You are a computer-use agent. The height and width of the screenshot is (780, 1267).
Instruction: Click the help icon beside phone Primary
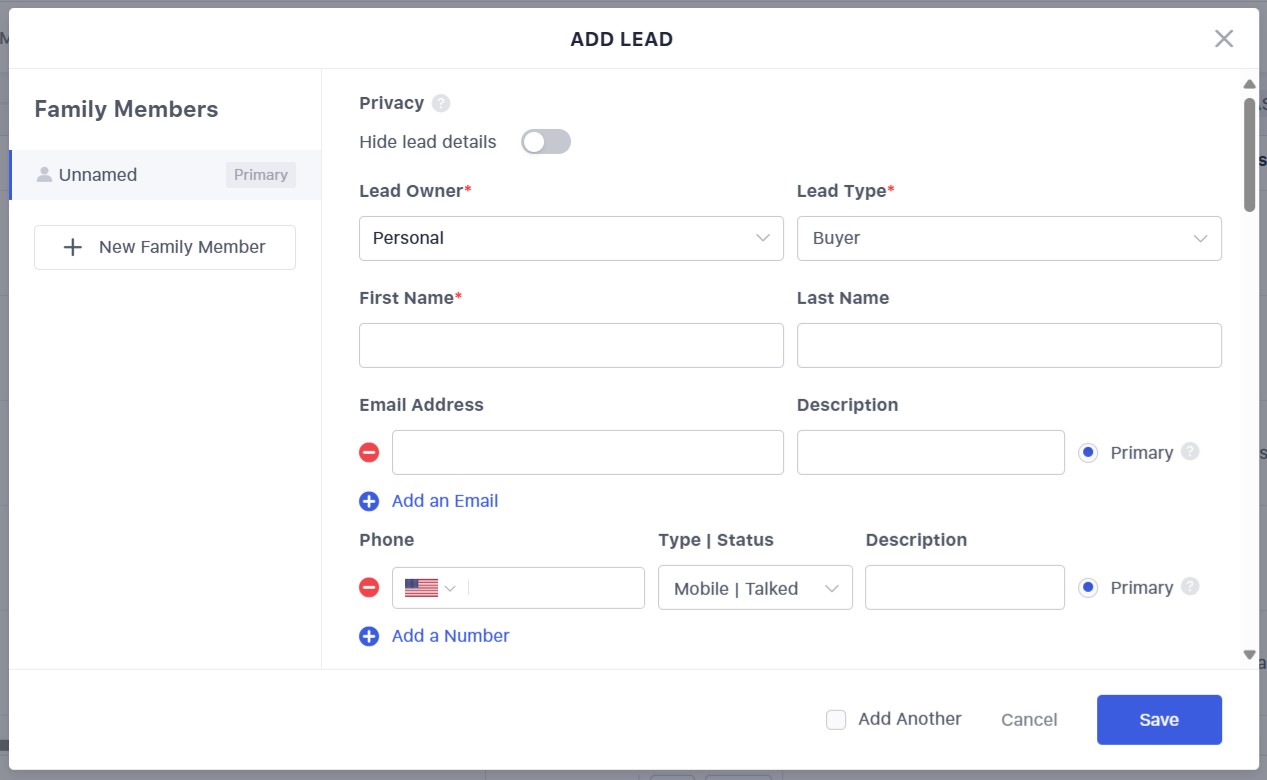pyautogui.click(x=1189, y=586)
